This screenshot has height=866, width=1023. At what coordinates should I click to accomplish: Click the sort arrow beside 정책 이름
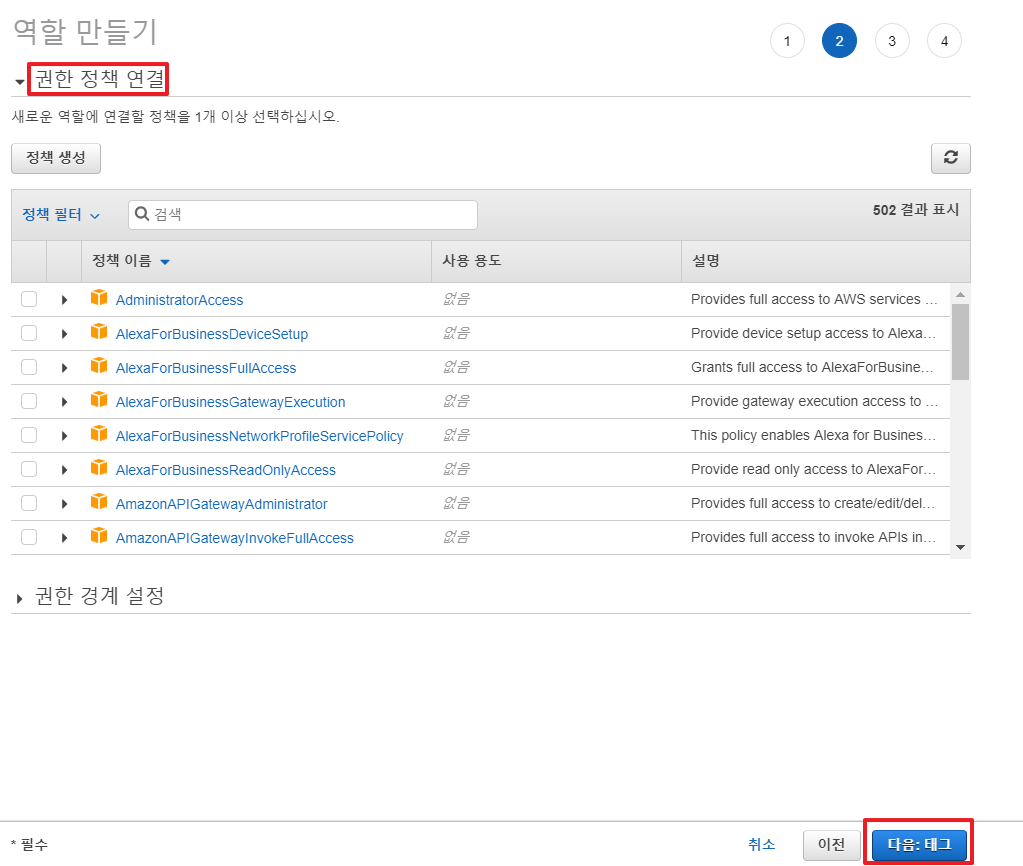[165, 262]
